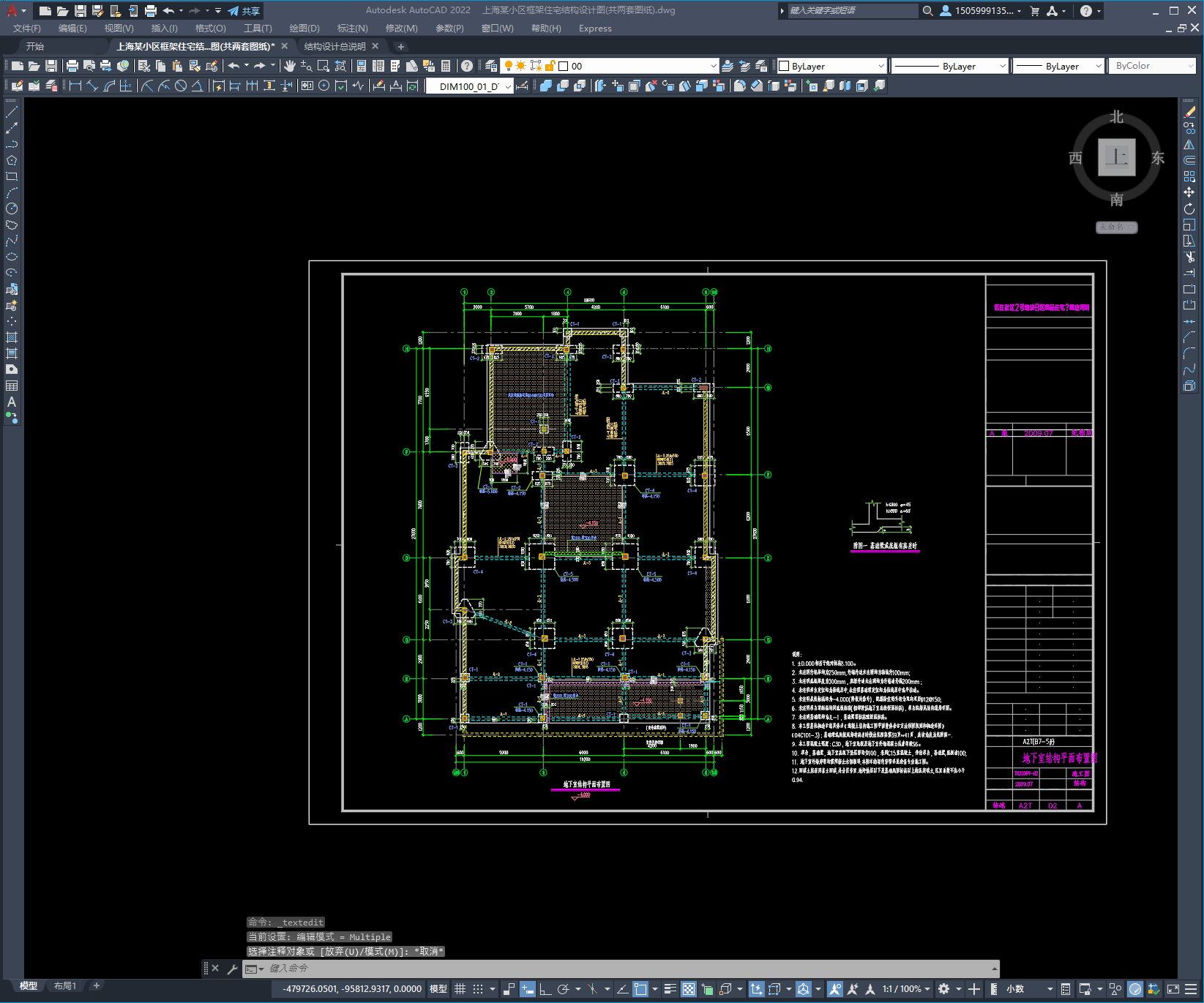This screenshot has width=1204, height=1003.
Task: Toggle the grid display in status bar
Action: 460,989
